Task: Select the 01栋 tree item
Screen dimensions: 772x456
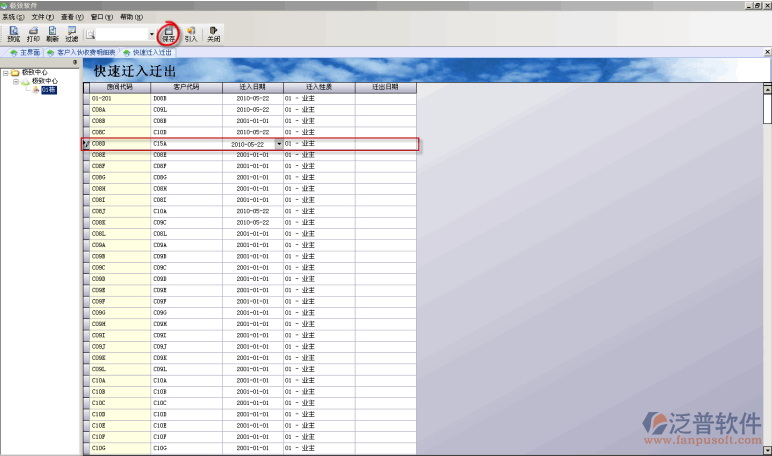Action: 48,89
